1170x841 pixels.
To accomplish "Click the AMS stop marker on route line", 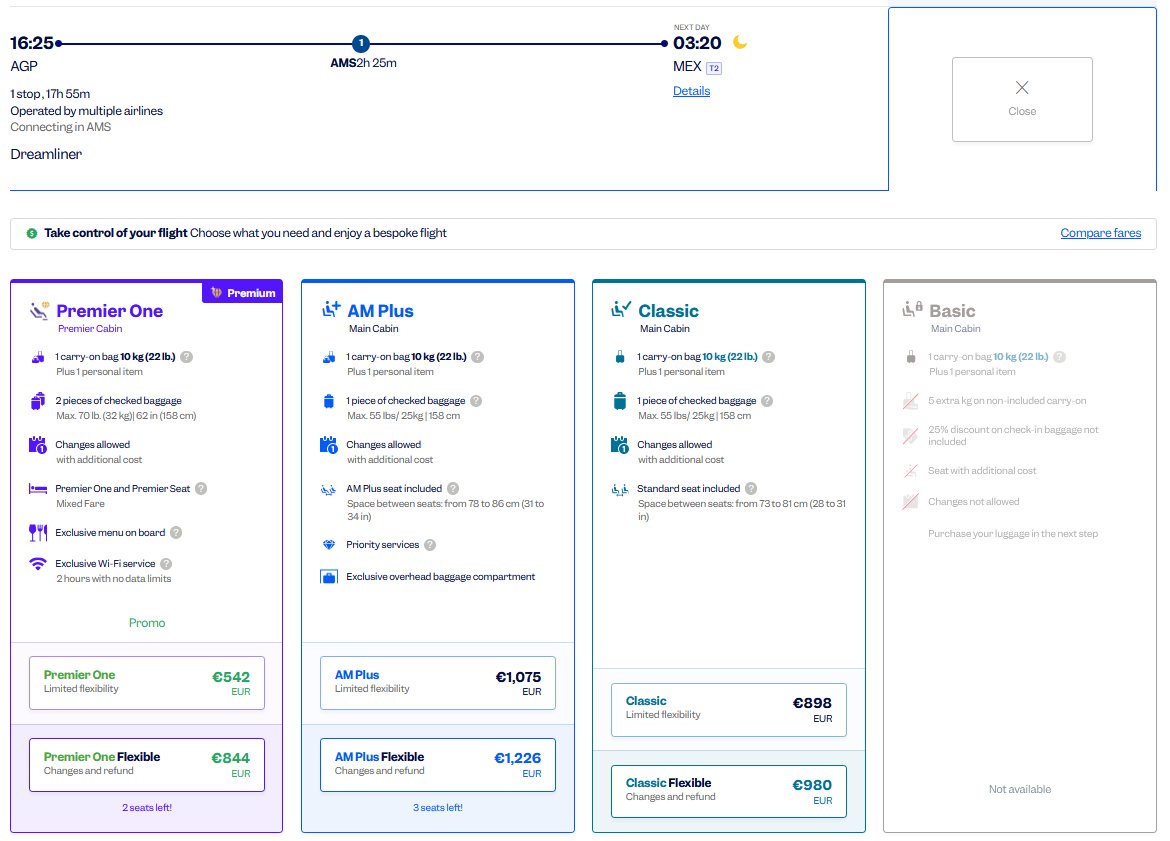I will (361, 44).
